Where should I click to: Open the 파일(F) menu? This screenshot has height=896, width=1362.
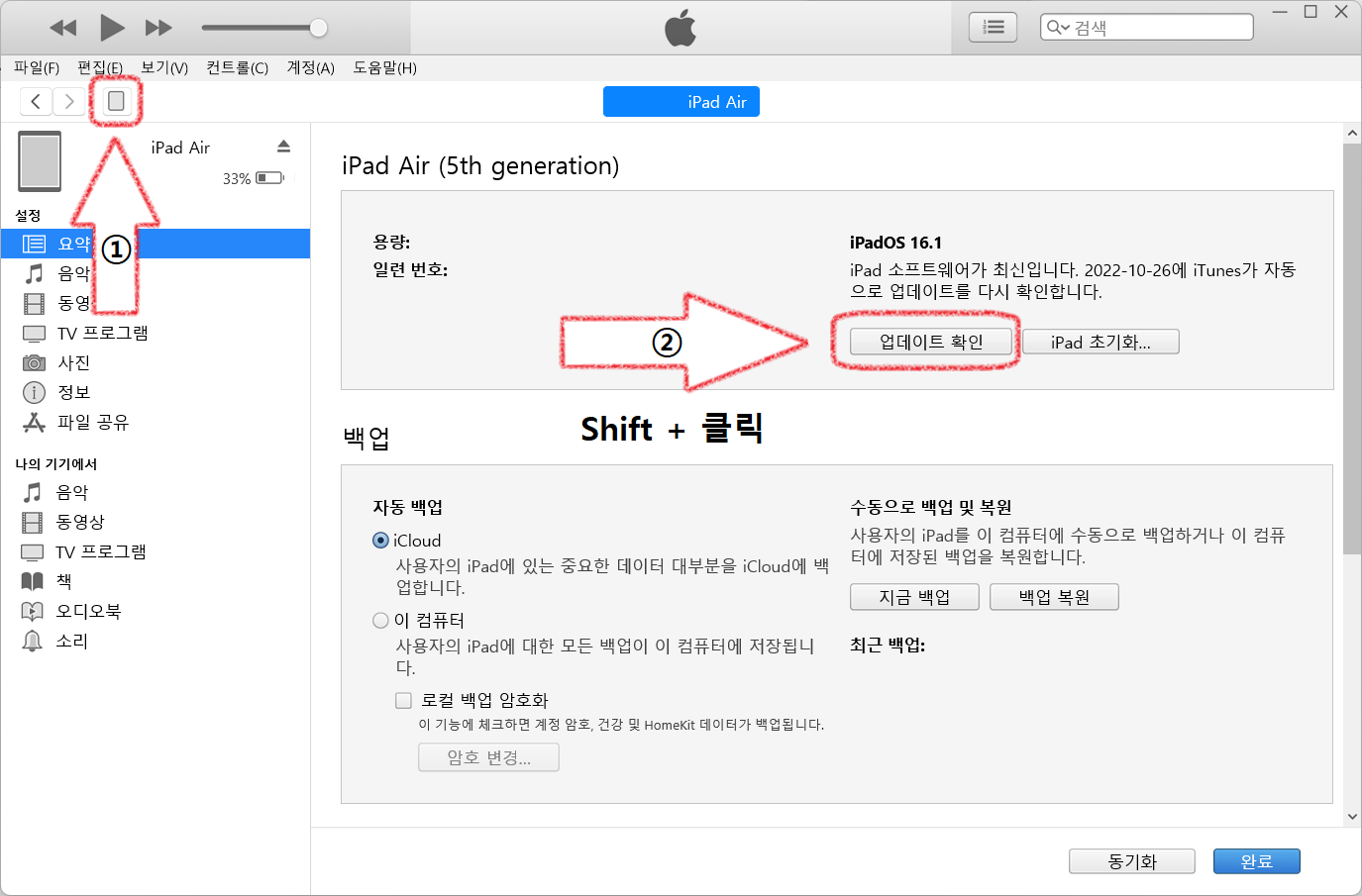37,67
